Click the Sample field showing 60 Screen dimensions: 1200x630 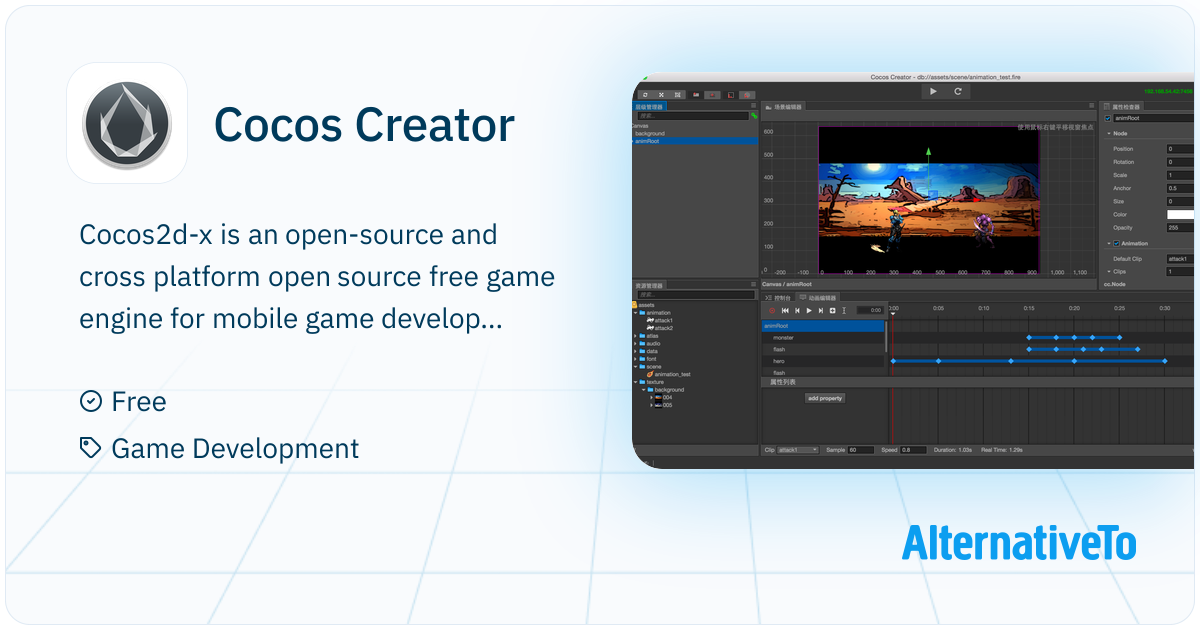point(861,450)
